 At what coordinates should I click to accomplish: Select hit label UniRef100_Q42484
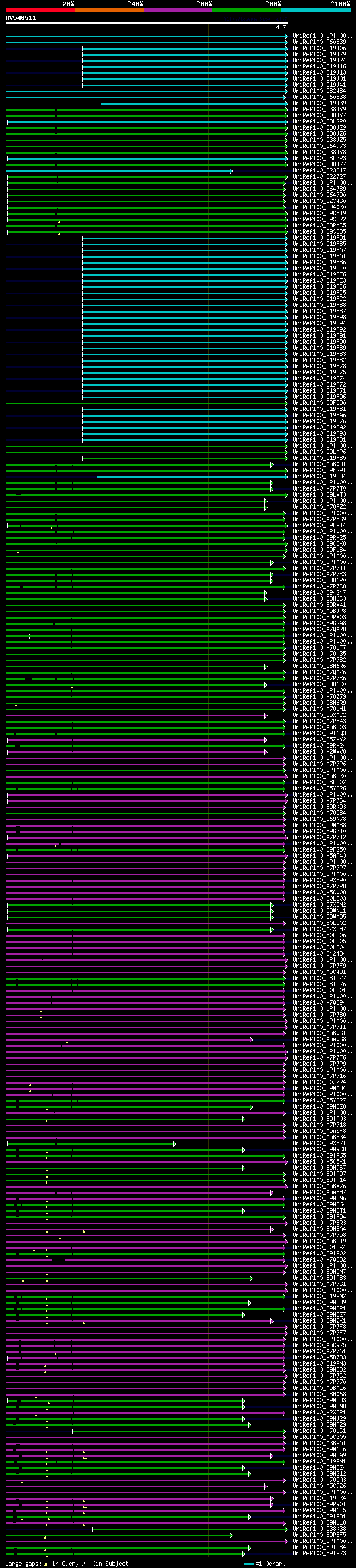(319, 954)
